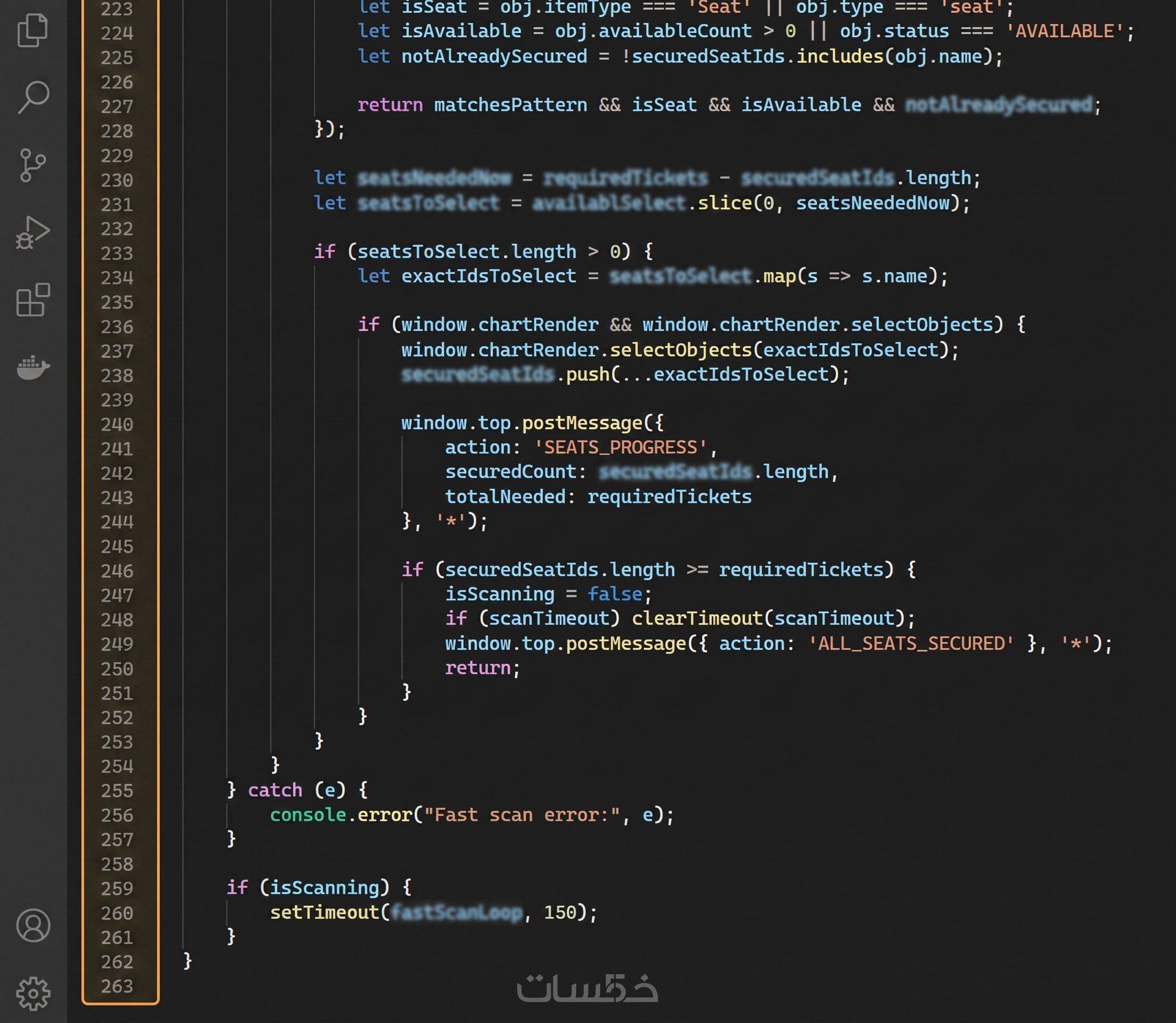The height and width of the screenshot is (1023, 1176).
Task: Click isAvailable declaration on line 224
Action: 461,31
